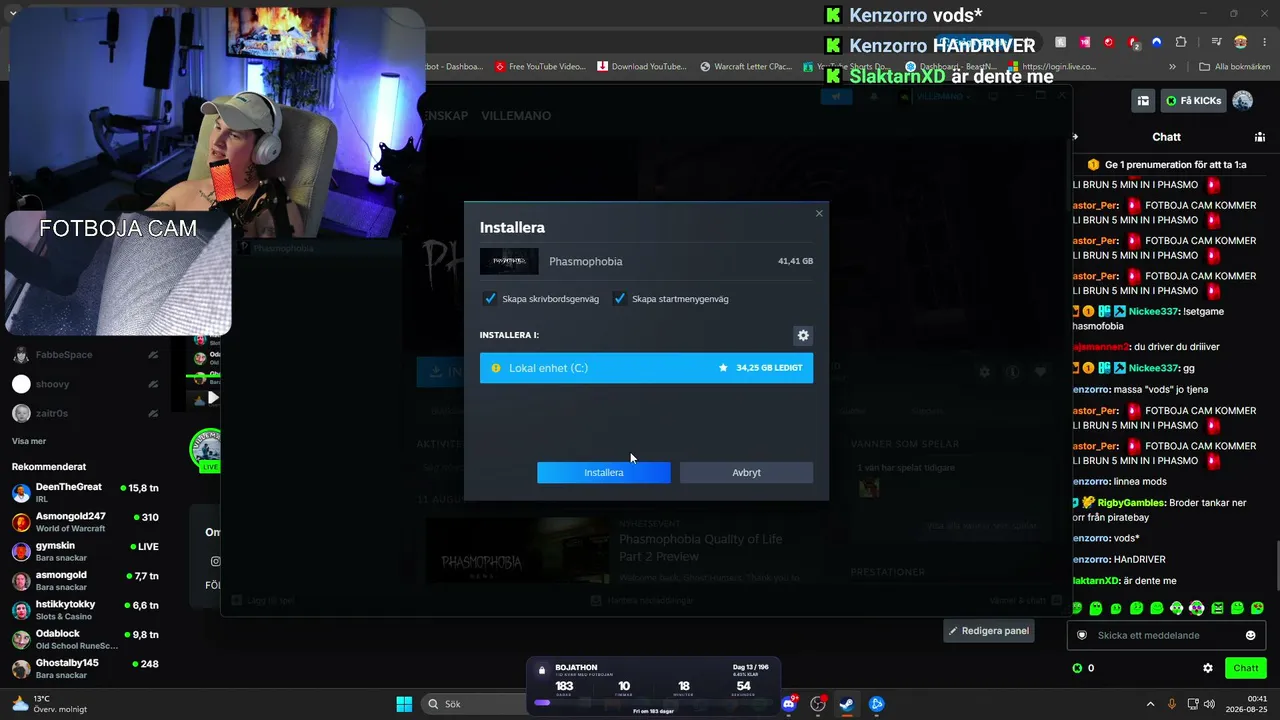Open gymskin recommended channel
The height and width of the screenshot is (720, 1280).
point(85,551)
